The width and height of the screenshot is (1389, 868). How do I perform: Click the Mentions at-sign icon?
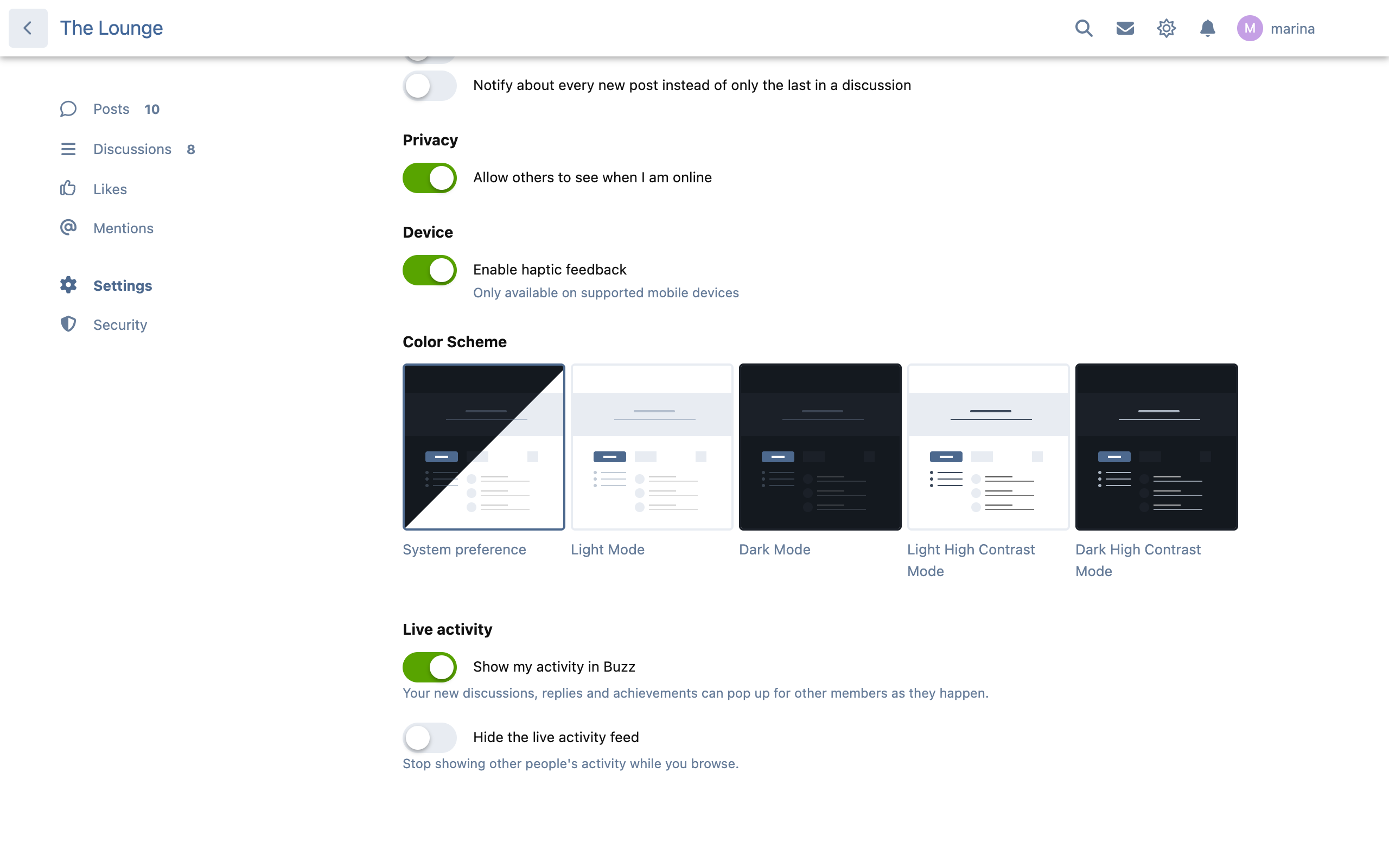click(x=68, y=227)
